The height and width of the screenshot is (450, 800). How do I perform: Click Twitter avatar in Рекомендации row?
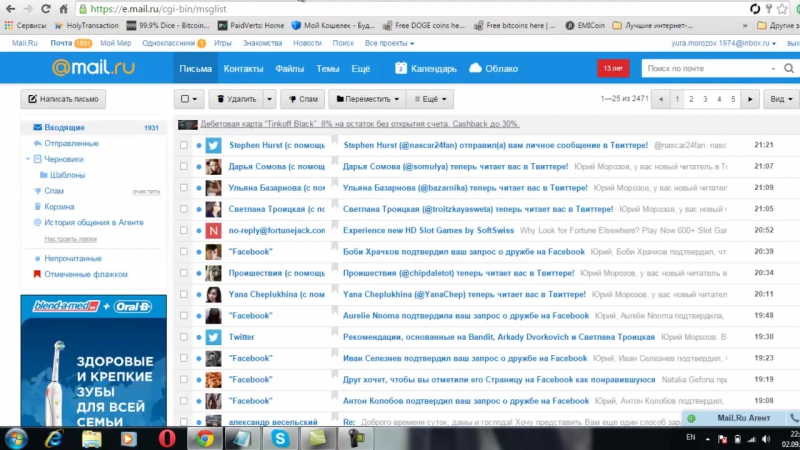click(x=213, y=337)
